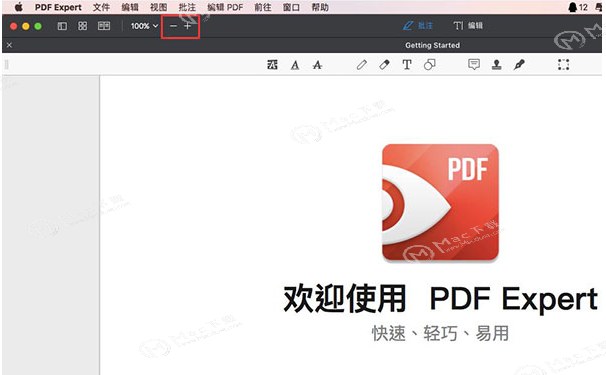
Task: Open the 100% zoom level dropdown
Action: (144, 26)
